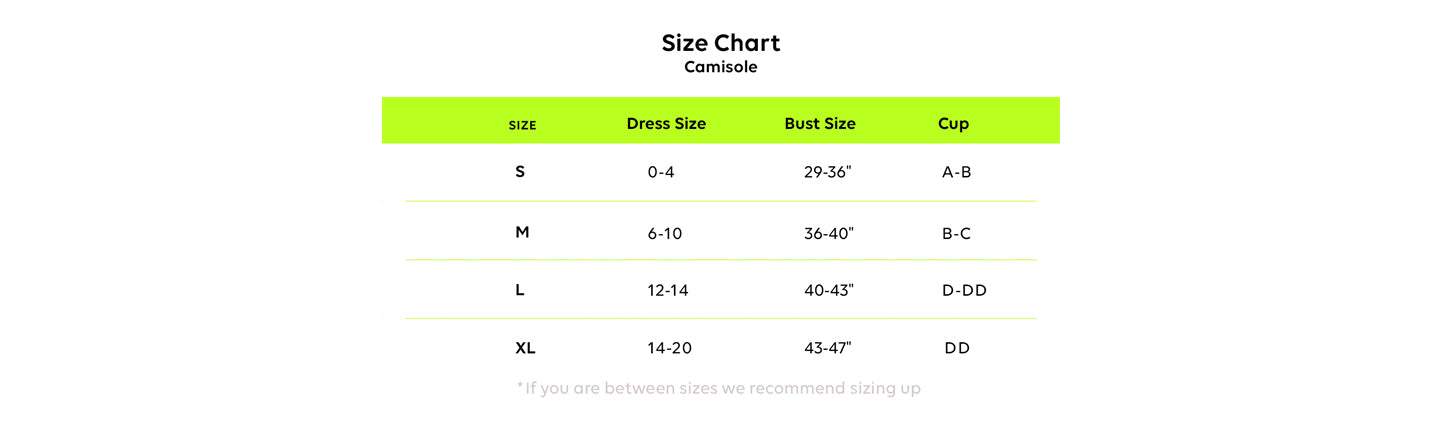Select the S size row label

[520, 172]
